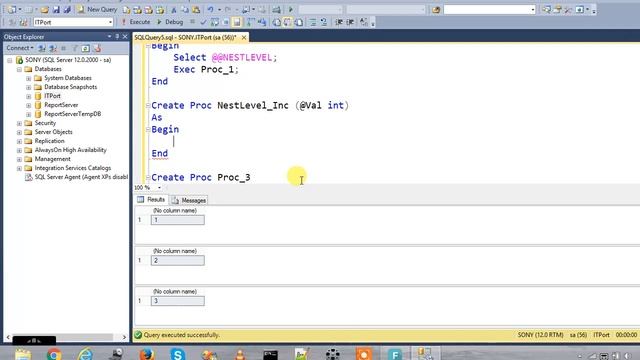Click result cell with value 3

coord(178,301)
